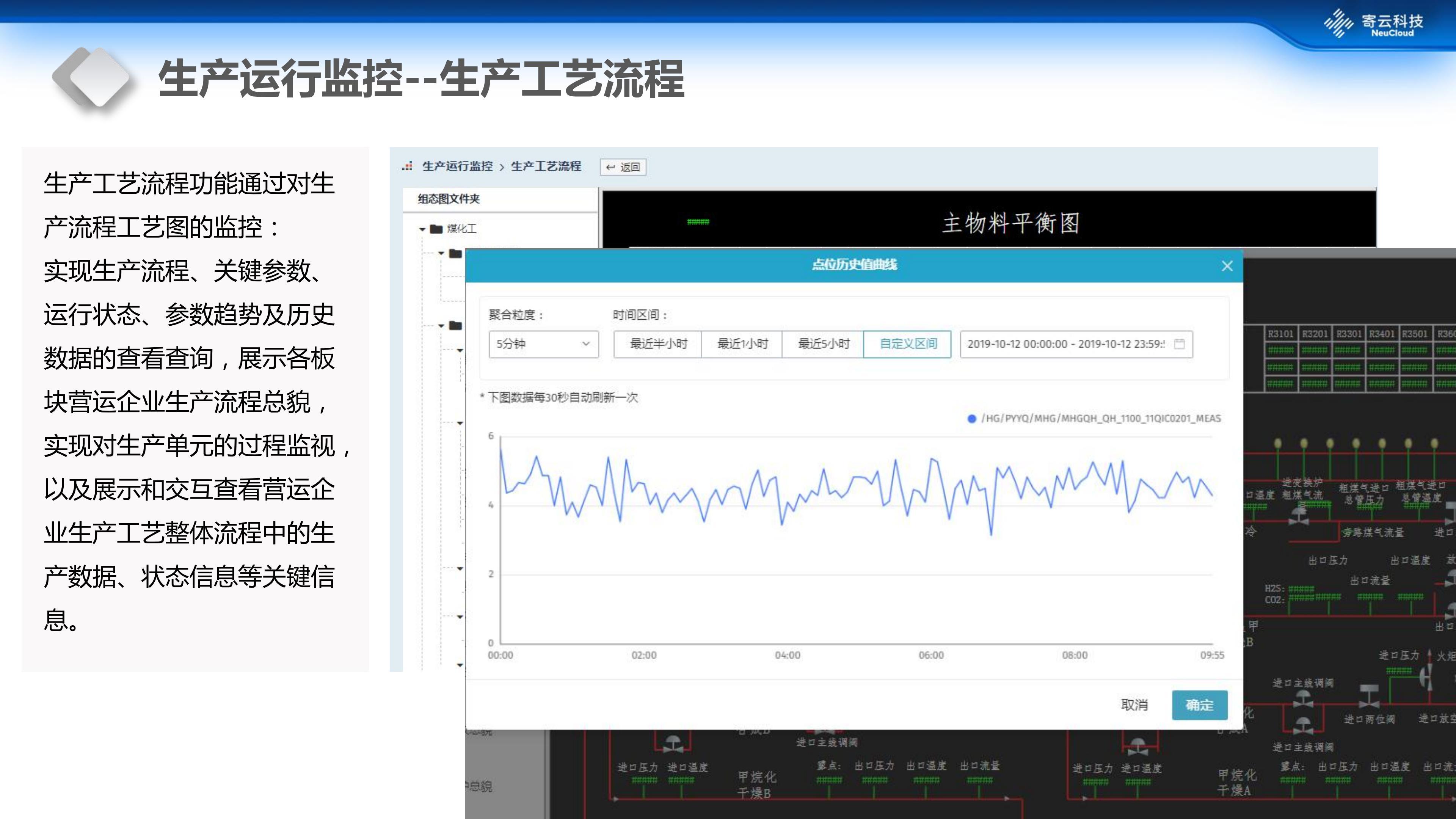Close the 点位历史值曲线 dialog

click(x=1227, y=266)
